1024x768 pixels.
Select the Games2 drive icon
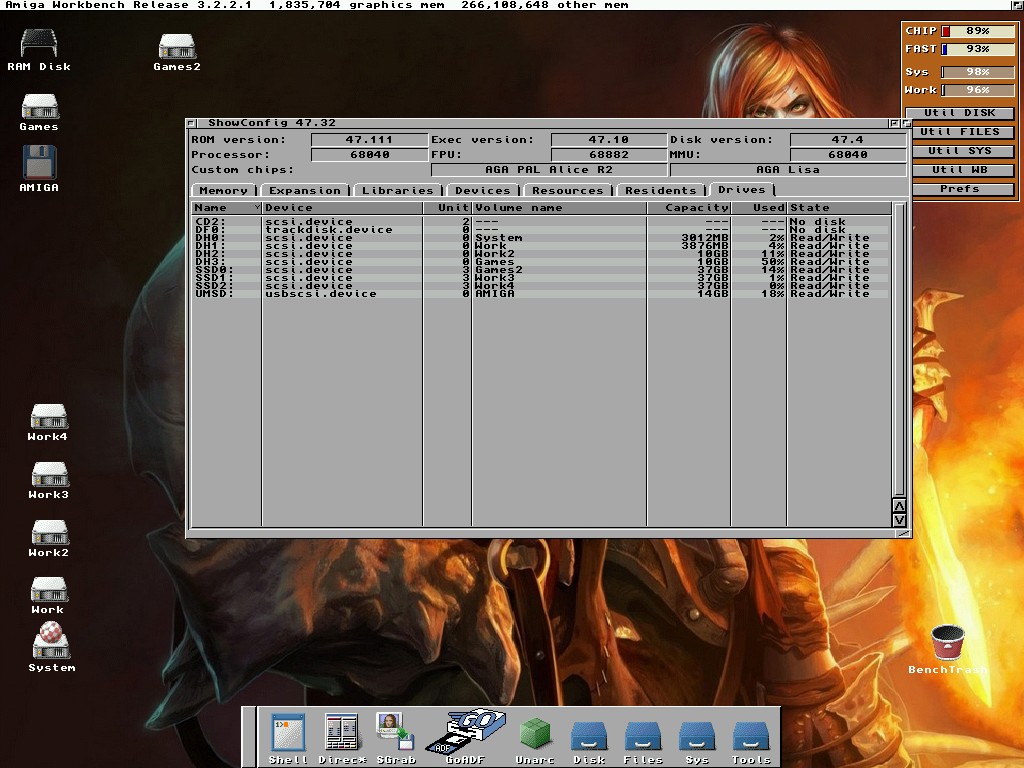click(177, 51)
